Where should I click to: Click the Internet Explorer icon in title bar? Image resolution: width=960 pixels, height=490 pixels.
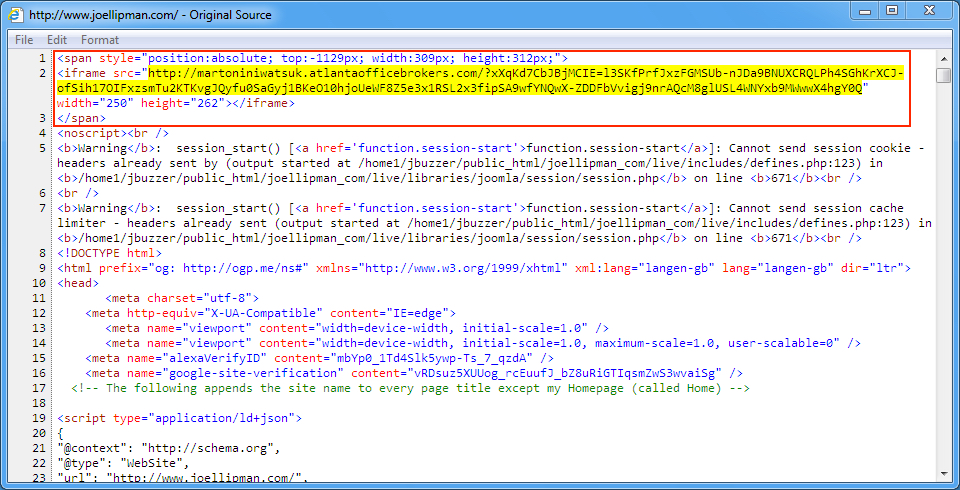[x=16, y=15]
